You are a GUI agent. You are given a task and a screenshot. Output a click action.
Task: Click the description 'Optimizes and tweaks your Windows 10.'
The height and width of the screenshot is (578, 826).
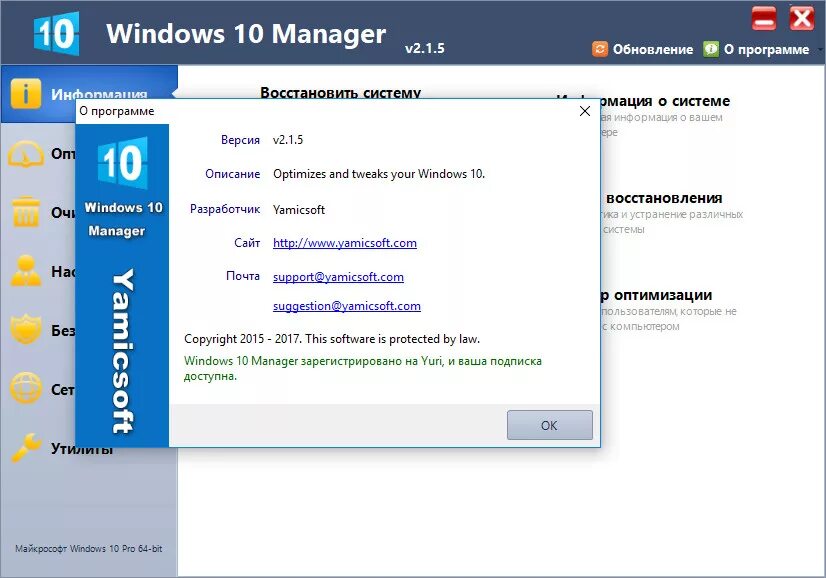[379, 174]
